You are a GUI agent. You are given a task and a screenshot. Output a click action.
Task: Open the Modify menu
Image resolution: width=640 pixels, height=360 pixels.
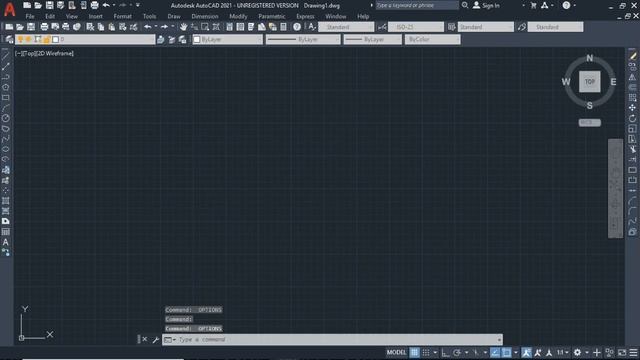coord(238,16)
